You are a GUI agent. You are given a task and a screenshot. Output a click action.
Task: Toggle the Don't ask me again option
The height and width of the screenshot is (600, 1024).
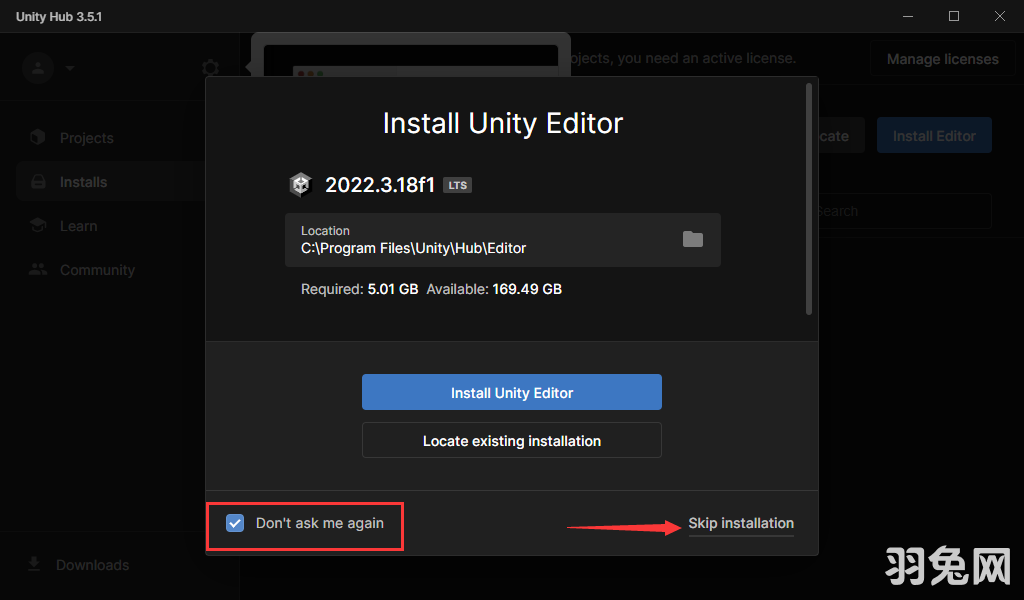pyautogui.click(x=234, y=522)
